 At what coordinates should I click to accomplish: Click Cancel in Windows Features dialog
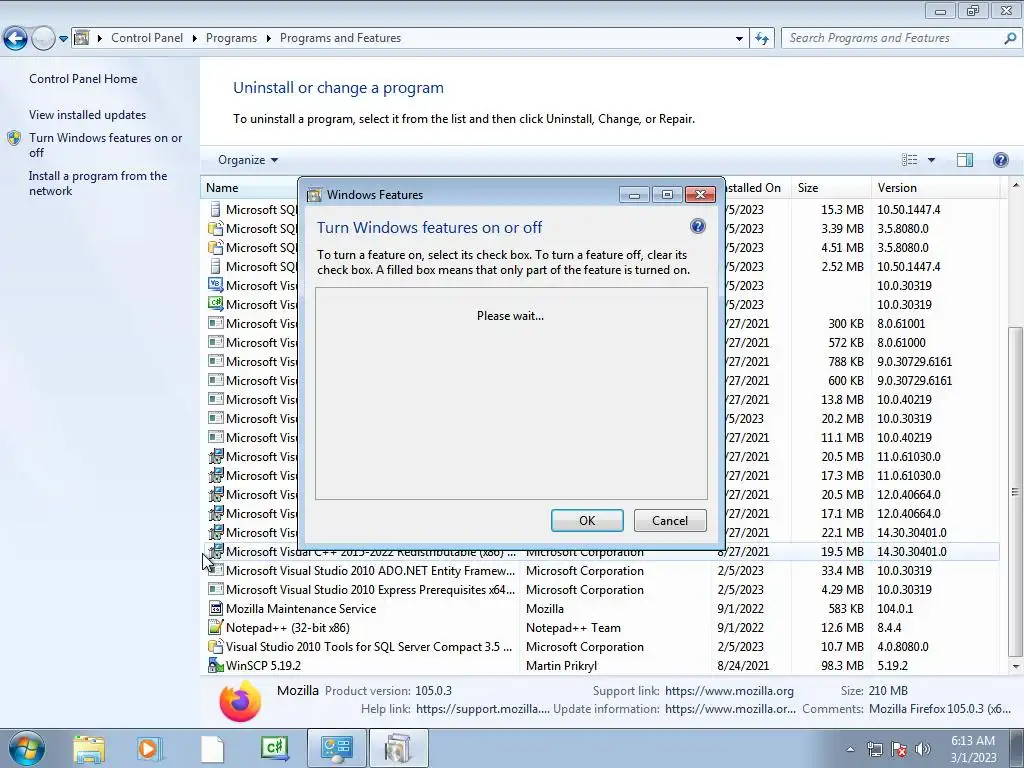670,520
